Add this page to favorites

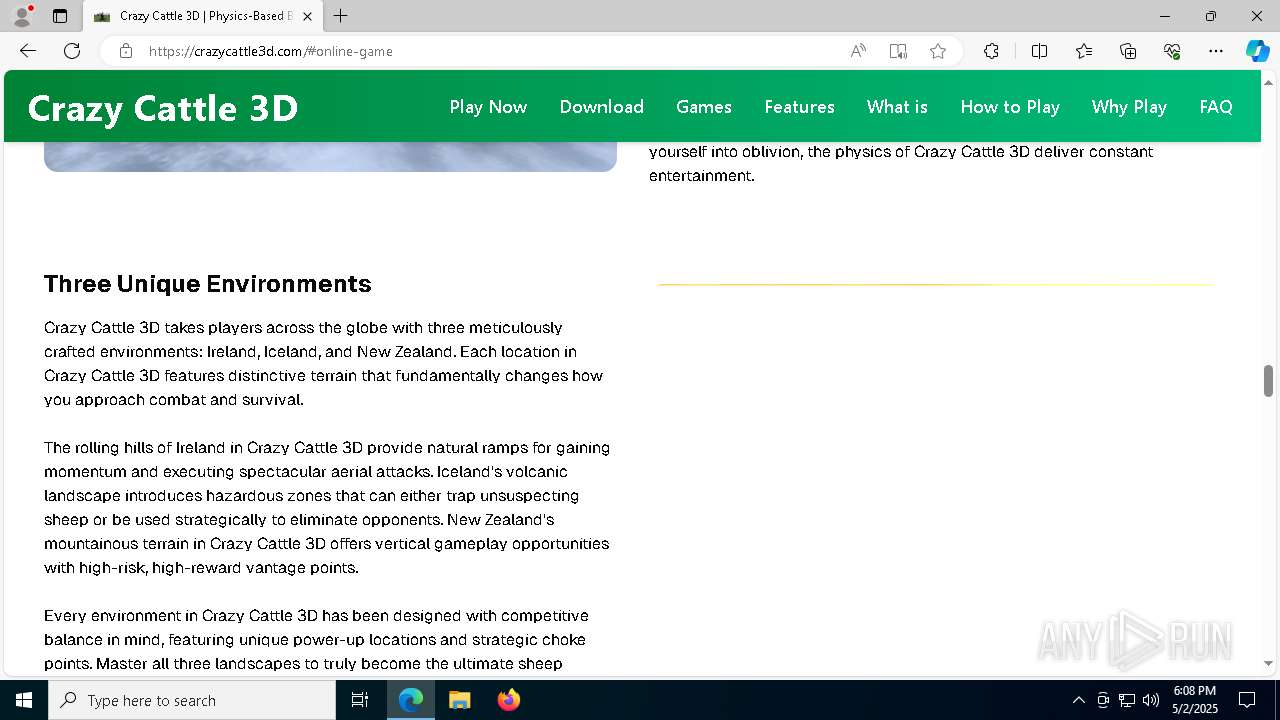938,51
